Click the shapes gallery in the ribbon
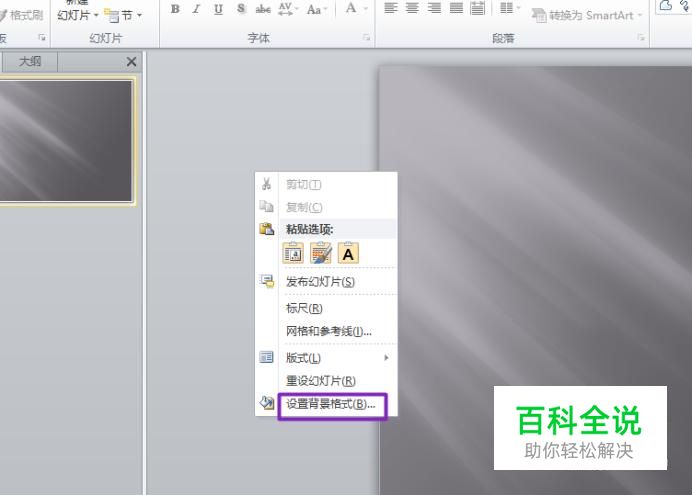692x495 pixels. tap(674, 7)
